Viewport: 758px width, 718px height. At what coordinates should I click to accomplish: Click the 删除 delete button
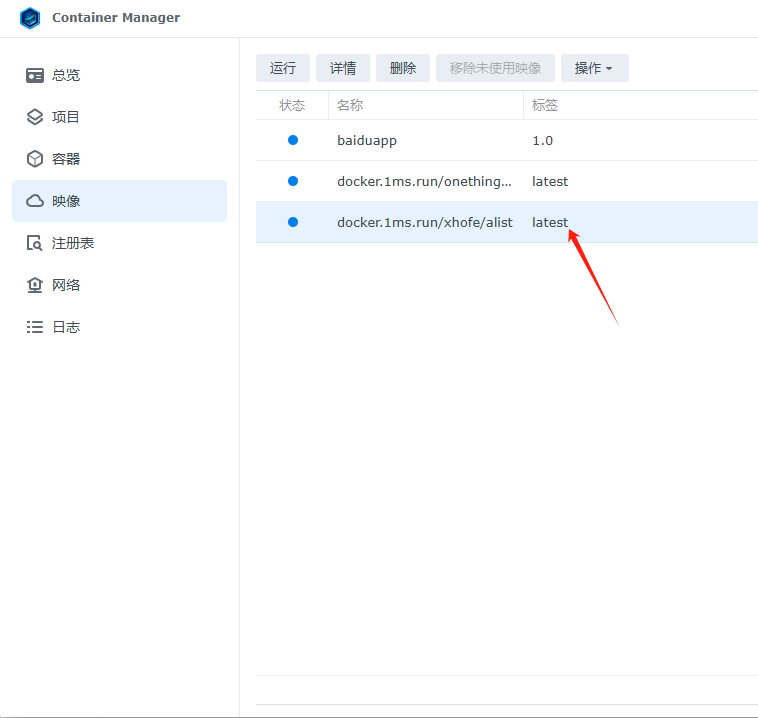click(x=403, y=68)
